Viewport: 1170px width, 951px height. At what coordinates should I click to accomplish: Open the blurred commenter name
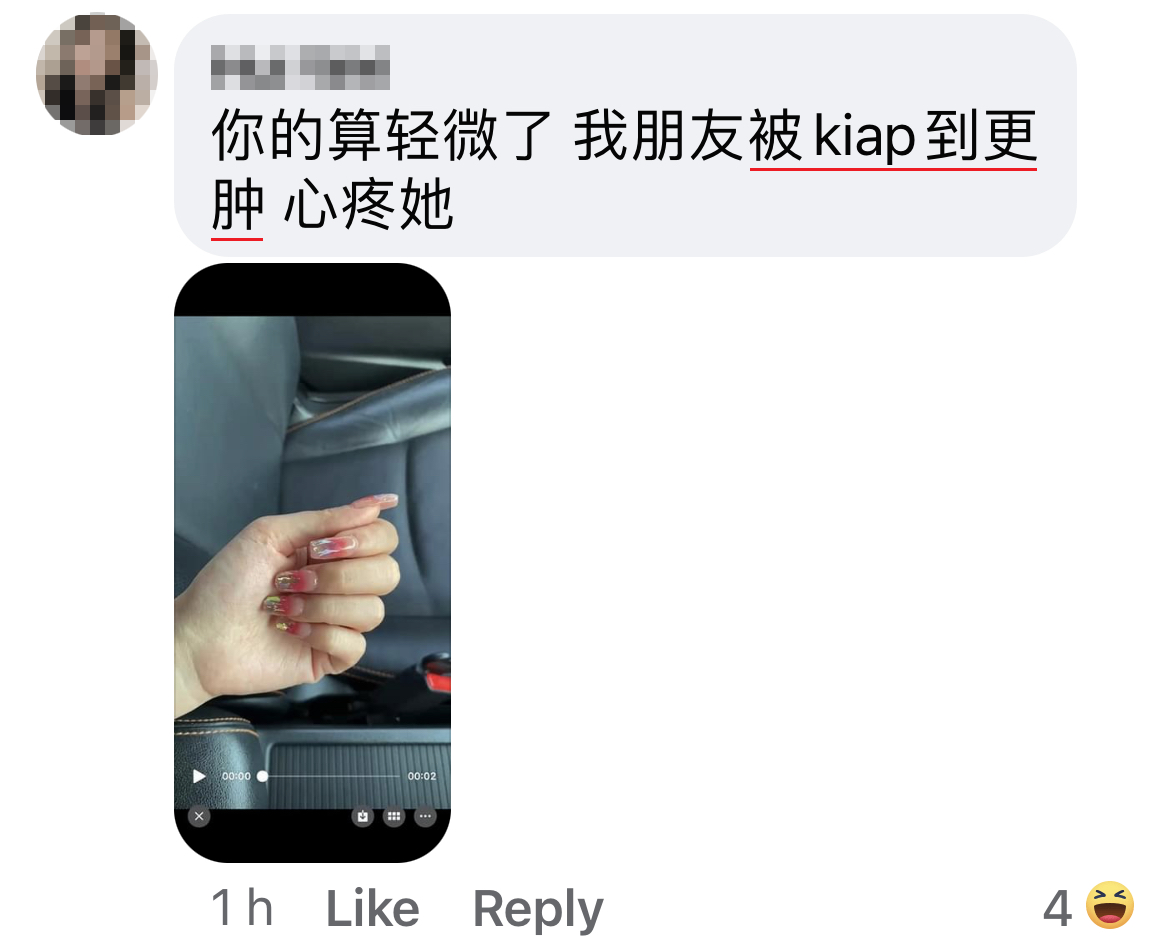pyautogui.click(x=300, y=67)
